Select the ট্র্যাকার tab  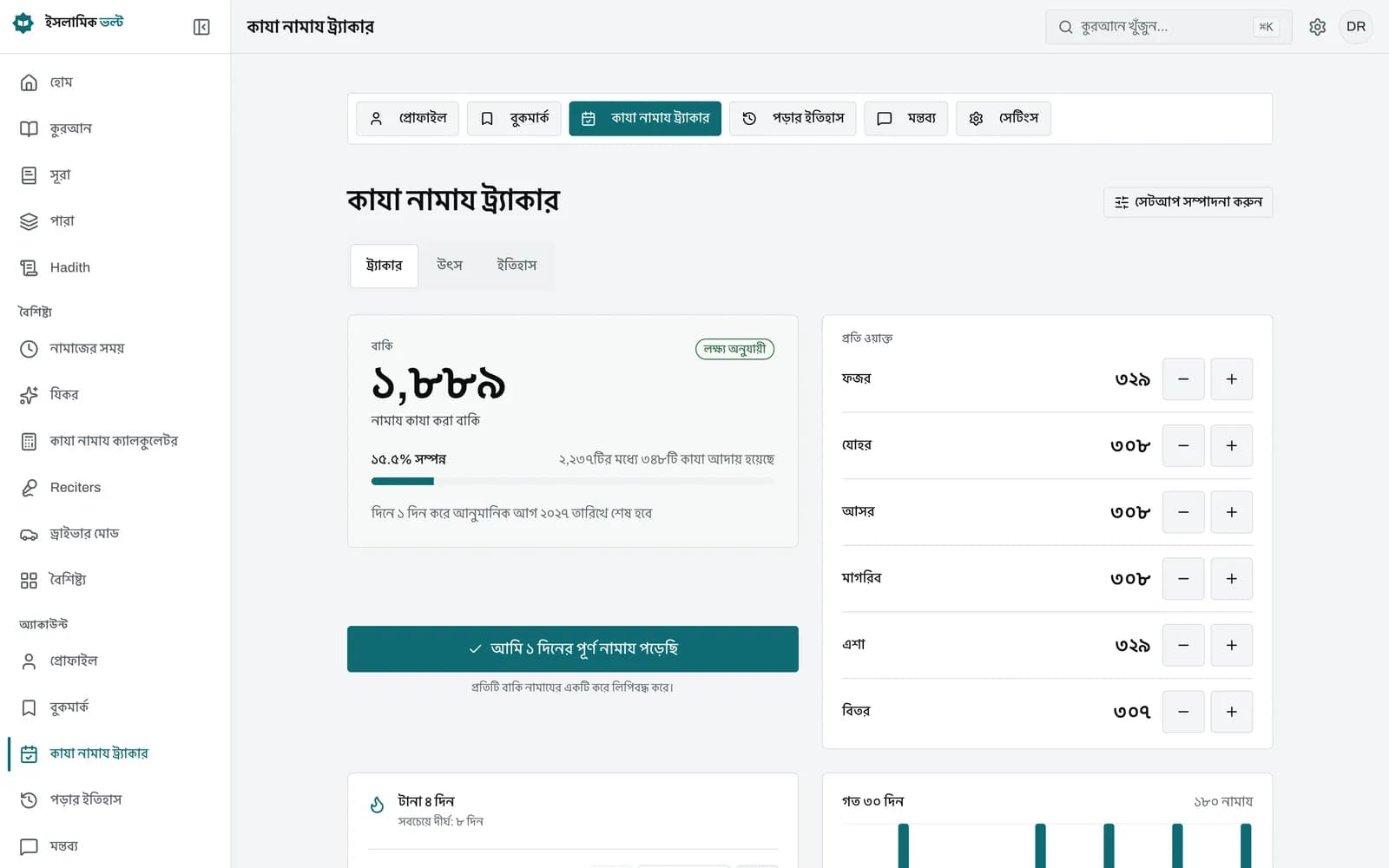384,266
